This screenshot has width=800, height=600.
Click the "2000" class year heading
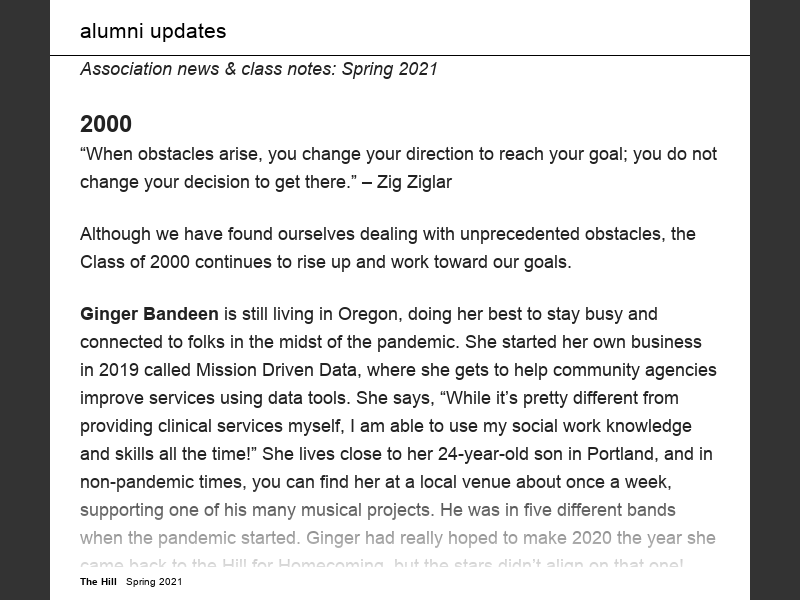(106, 124)
